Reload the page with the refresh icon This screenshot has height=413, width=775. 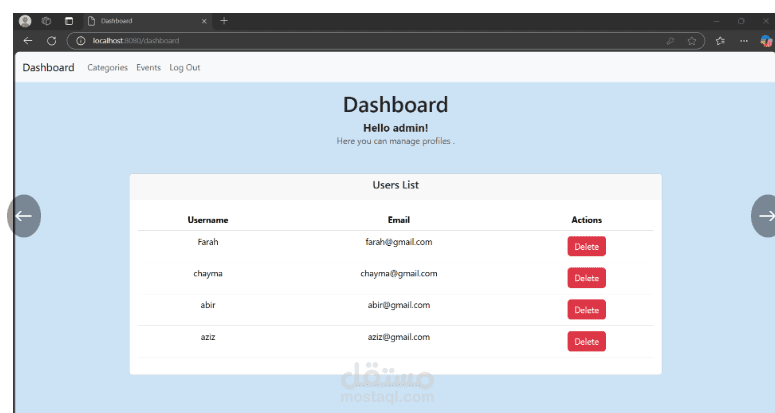[x=51, y=41]
